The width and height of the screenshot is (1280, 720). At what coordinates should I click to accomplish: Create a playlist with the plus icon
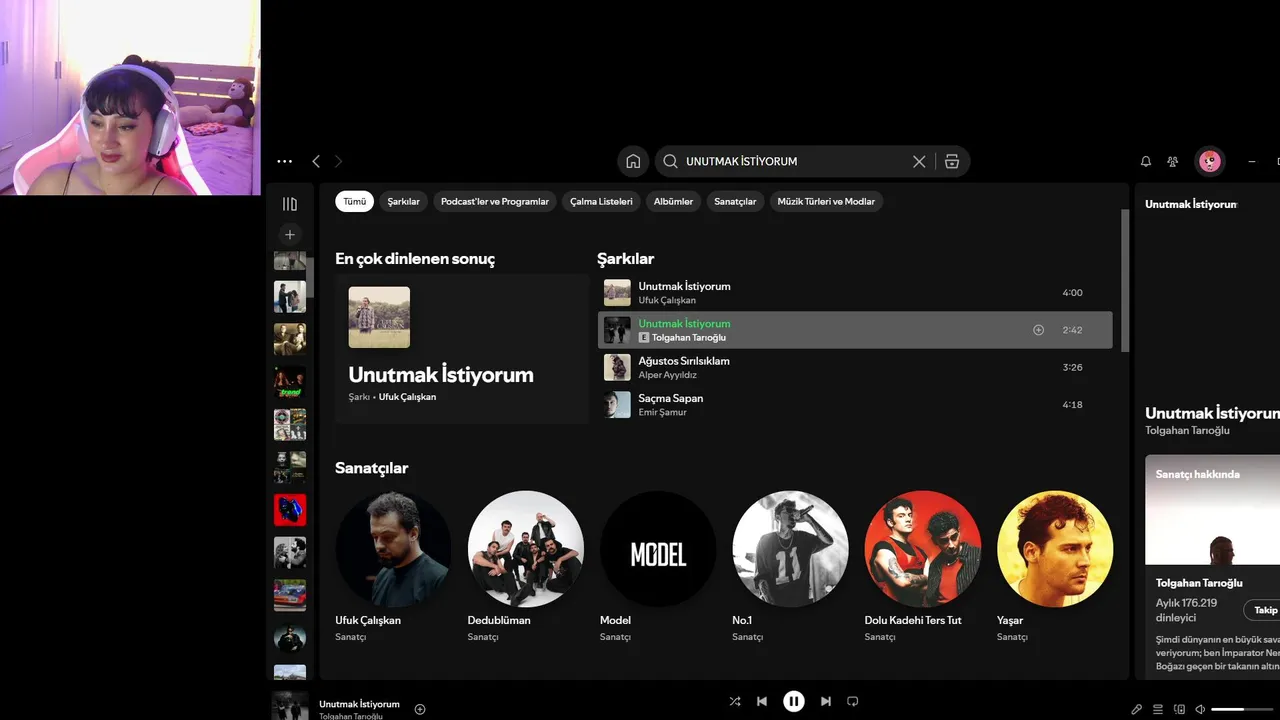point(290,235)
